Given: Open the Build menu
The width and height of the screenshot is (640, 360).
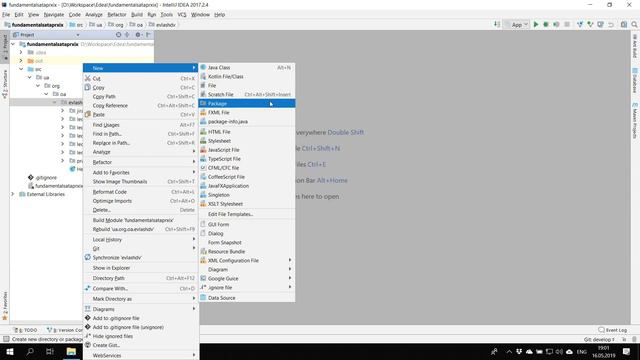Looking at the screenshot, I should 137,15.
